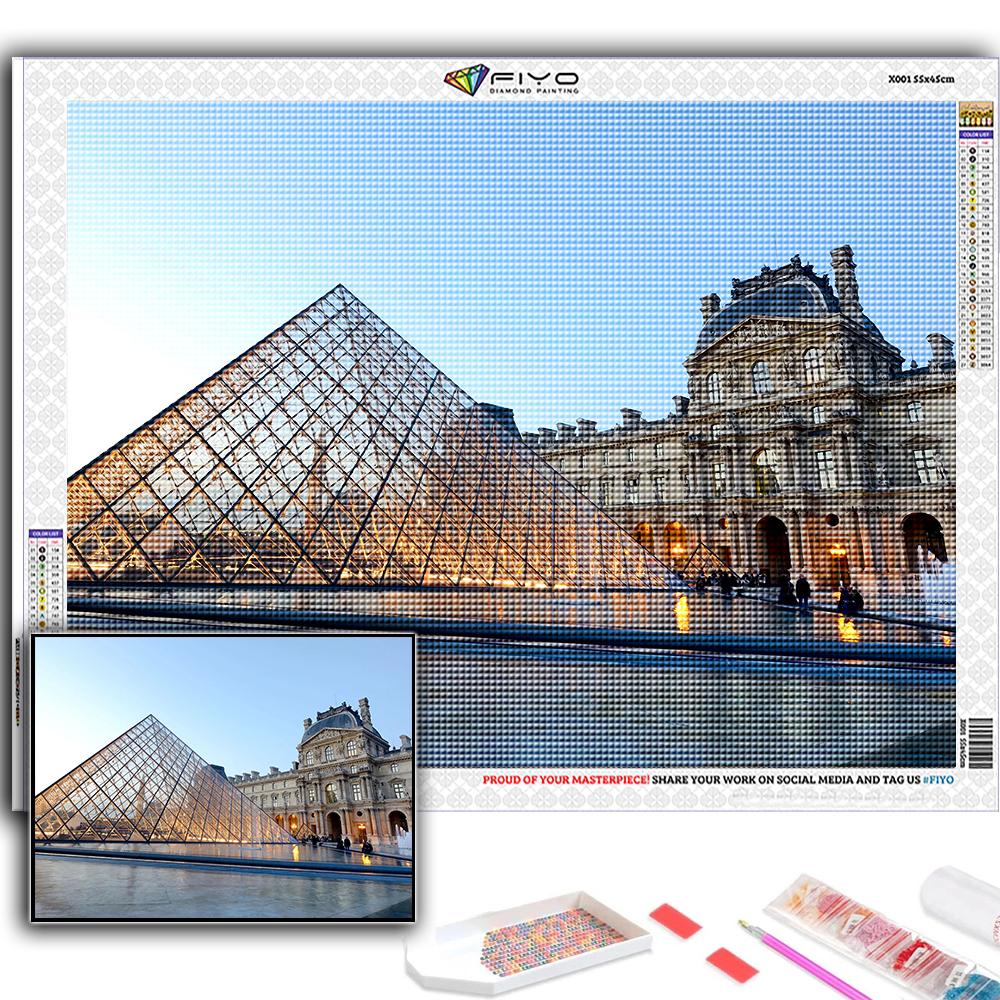Pick the upper red wax pad
This screenshot has height=1000, width=1000.
point(675,920)
